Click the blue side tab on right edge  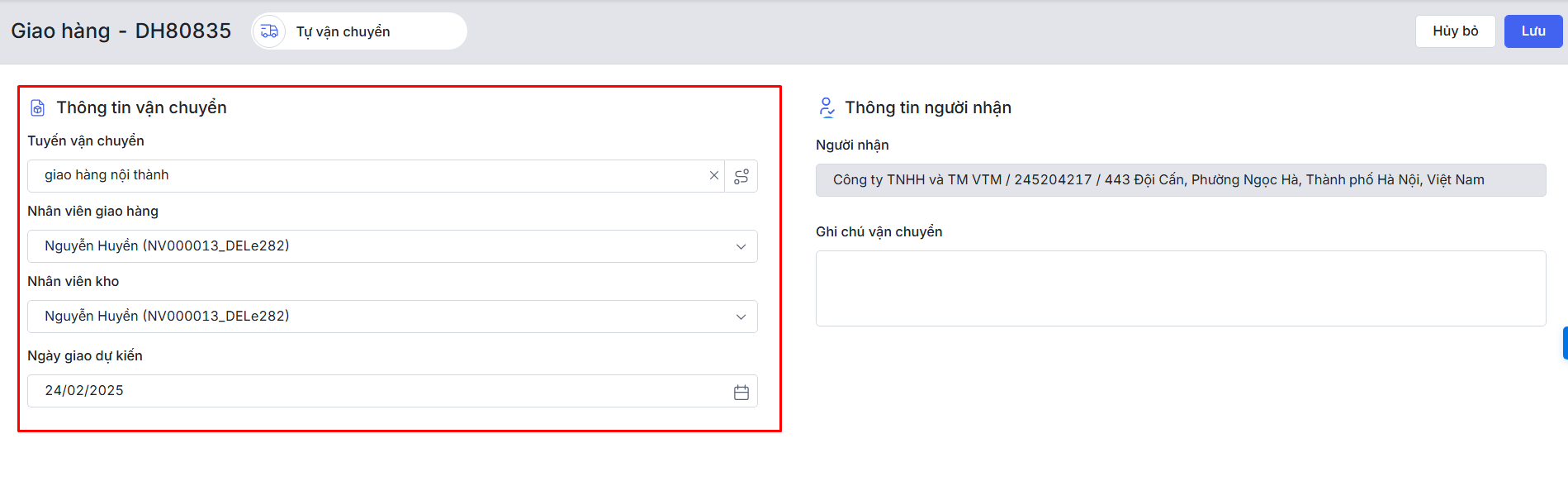[1565, 343]
